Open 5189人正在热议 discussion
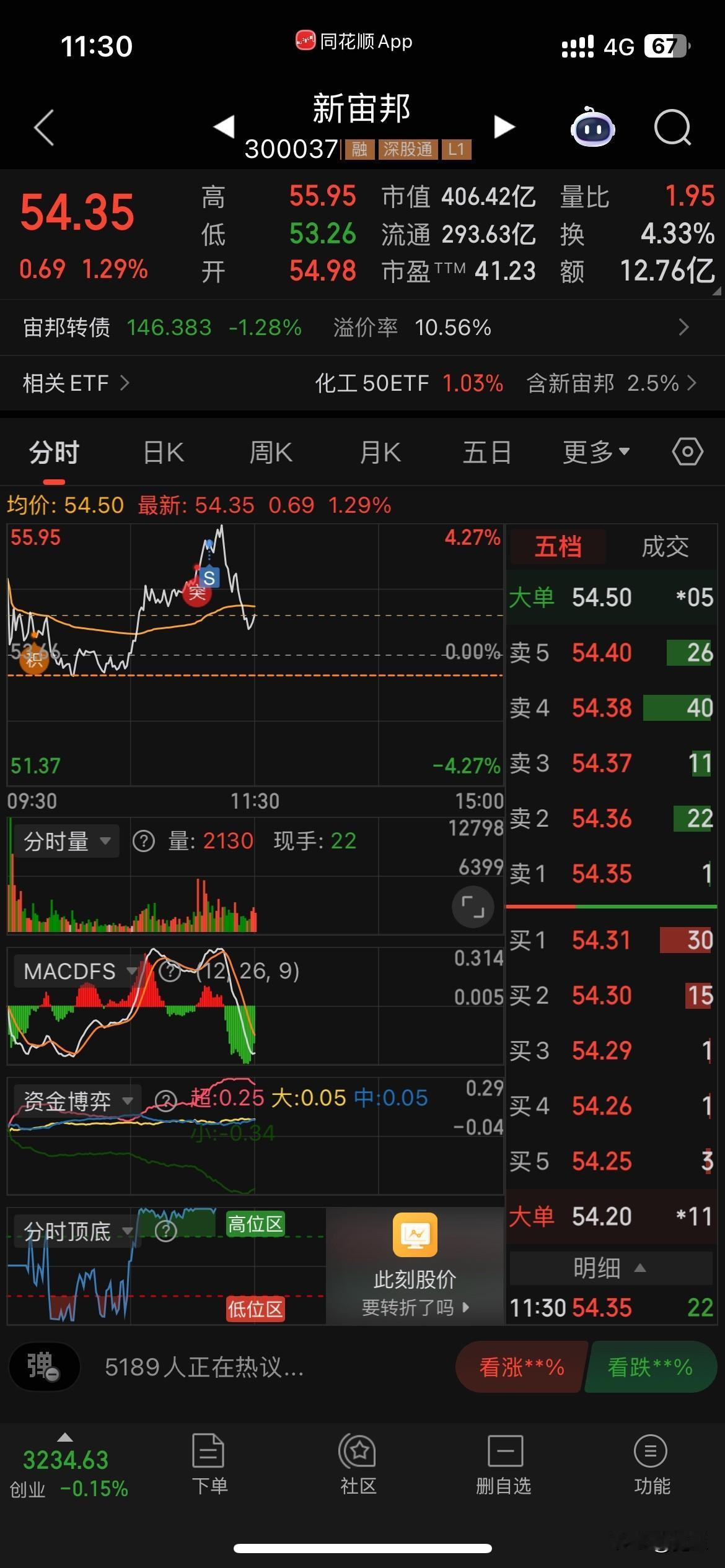This screenshot has width=725, height=1568. tap(204, 1367)
